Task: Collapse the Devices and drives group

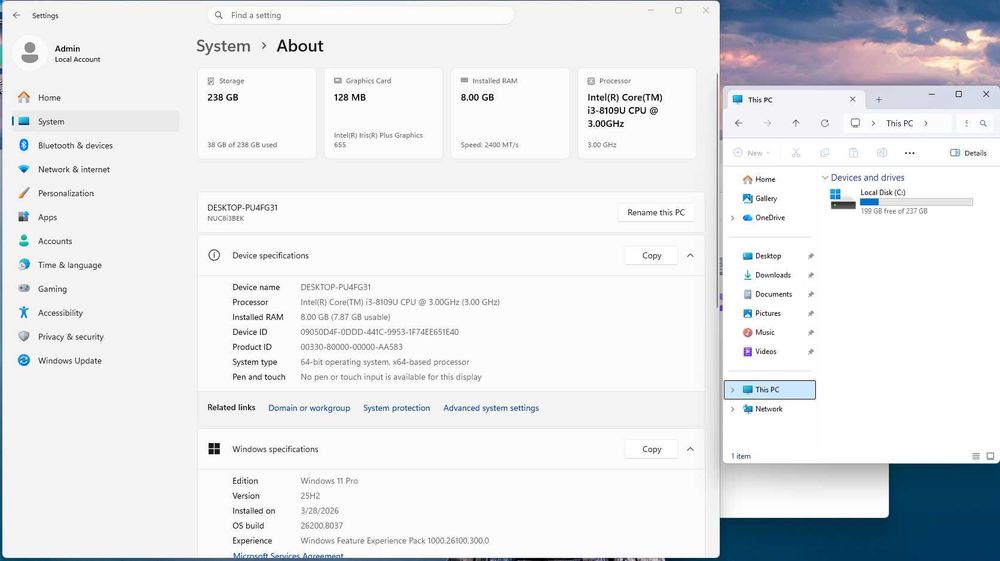Action: point(825,178)
